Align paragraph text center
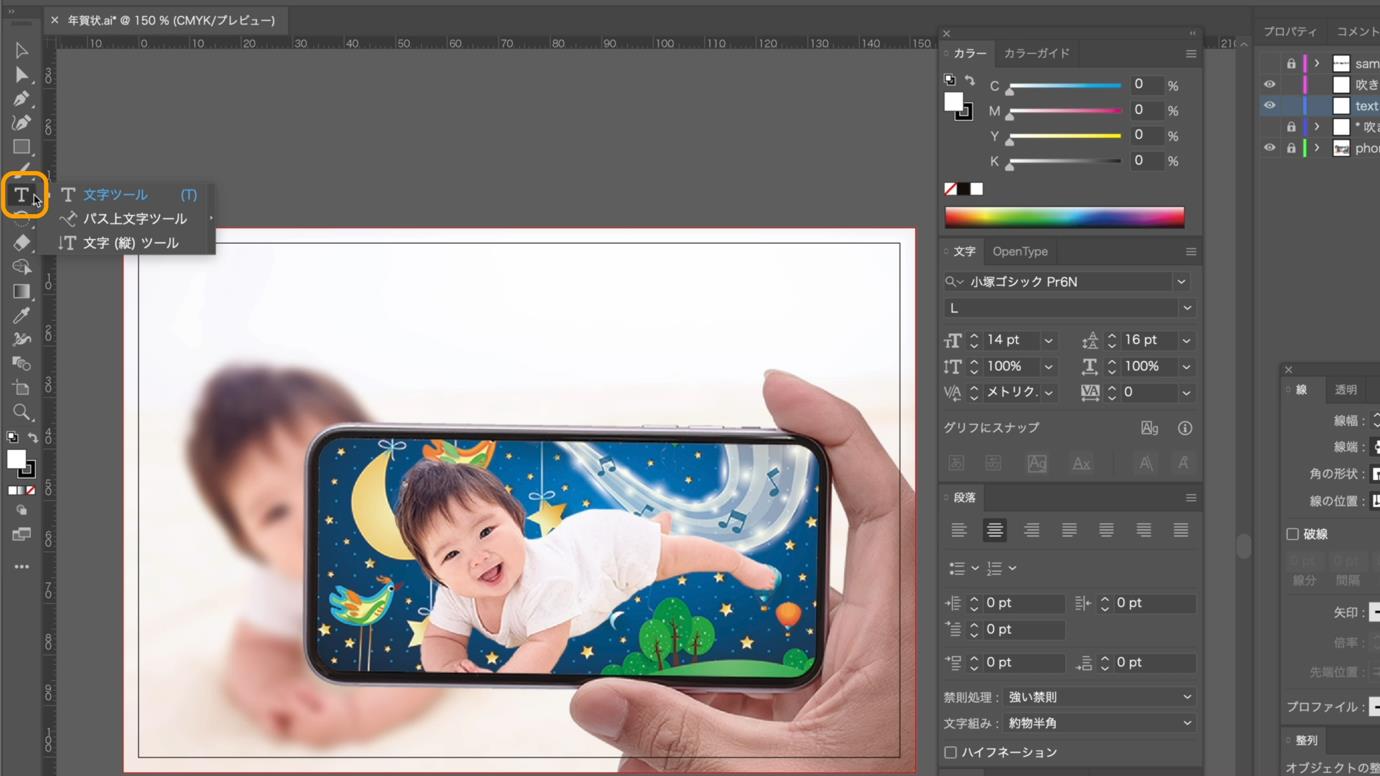Viewport: 1380px width, 776px height. coord(994,530)
